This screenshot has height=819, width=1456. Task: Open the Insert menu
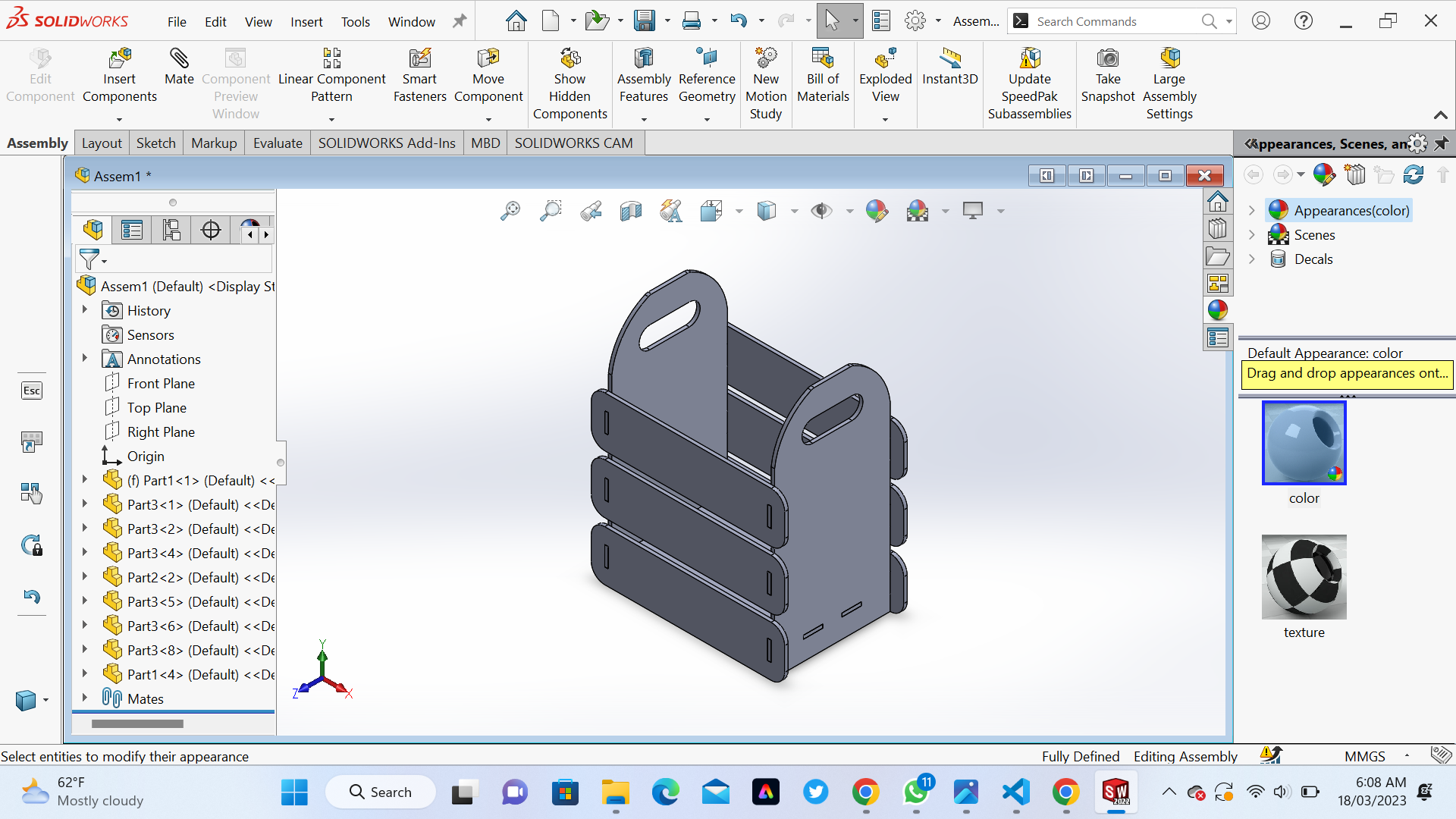pos(306,22)
